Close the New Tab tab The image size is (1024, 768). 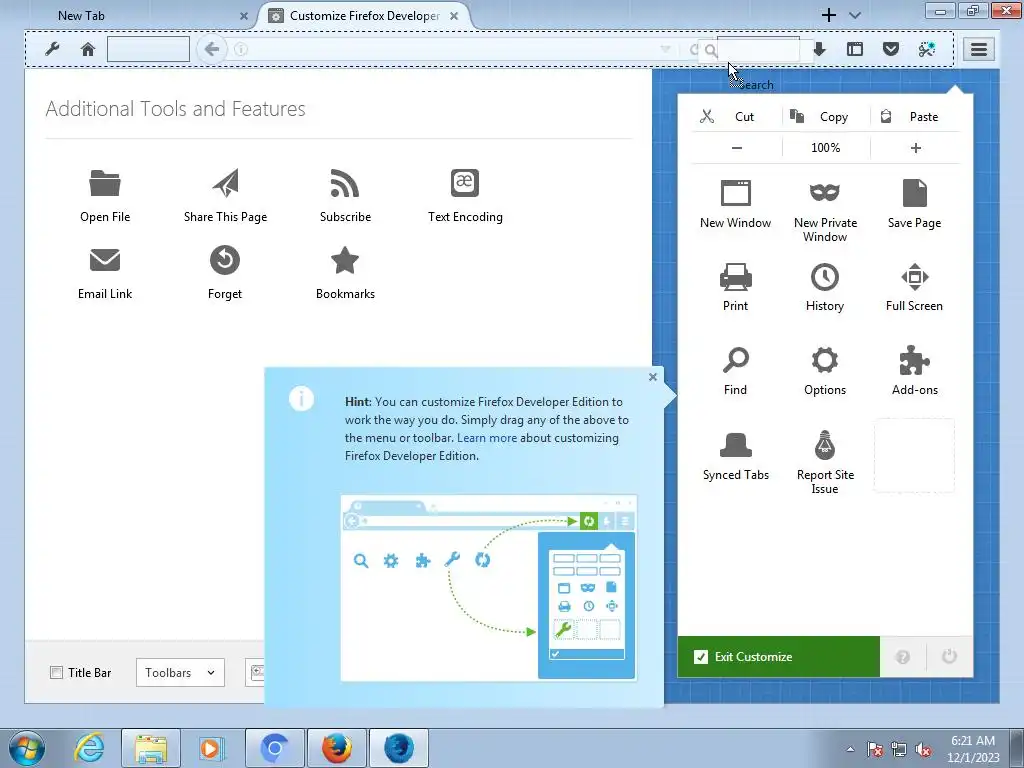[x=244, y=16]
